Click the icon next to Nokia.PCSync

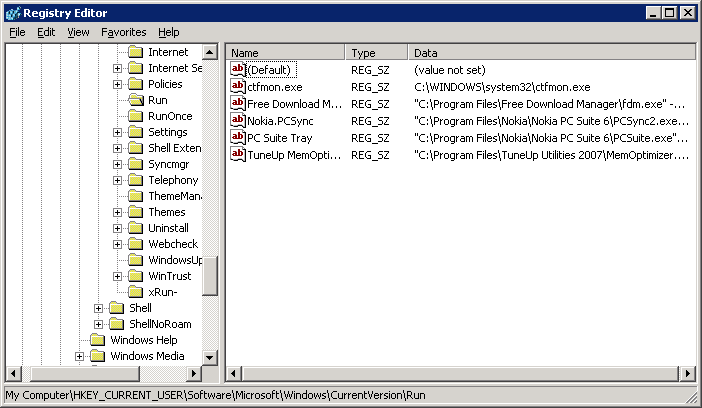pos(238,120)
